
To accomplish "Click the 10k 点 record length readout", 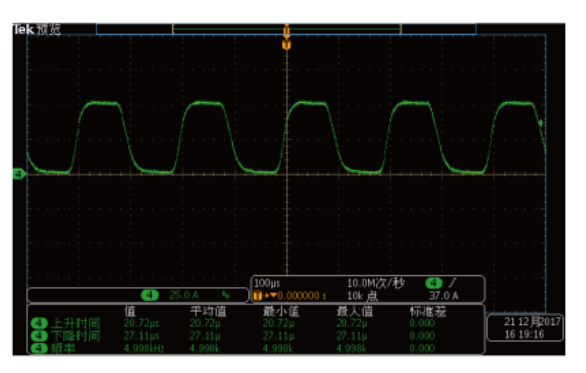I will pyautogui.click(x=363, y=296).
